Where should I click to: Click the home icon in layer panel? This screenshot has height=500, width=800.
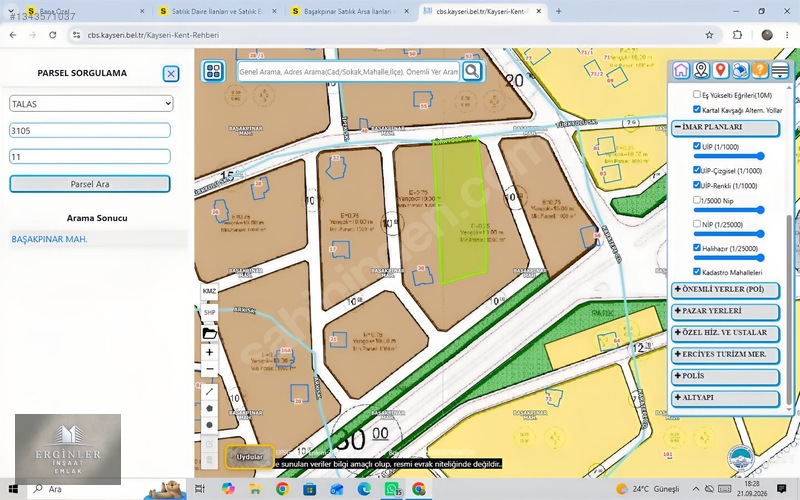pos(681,70)
